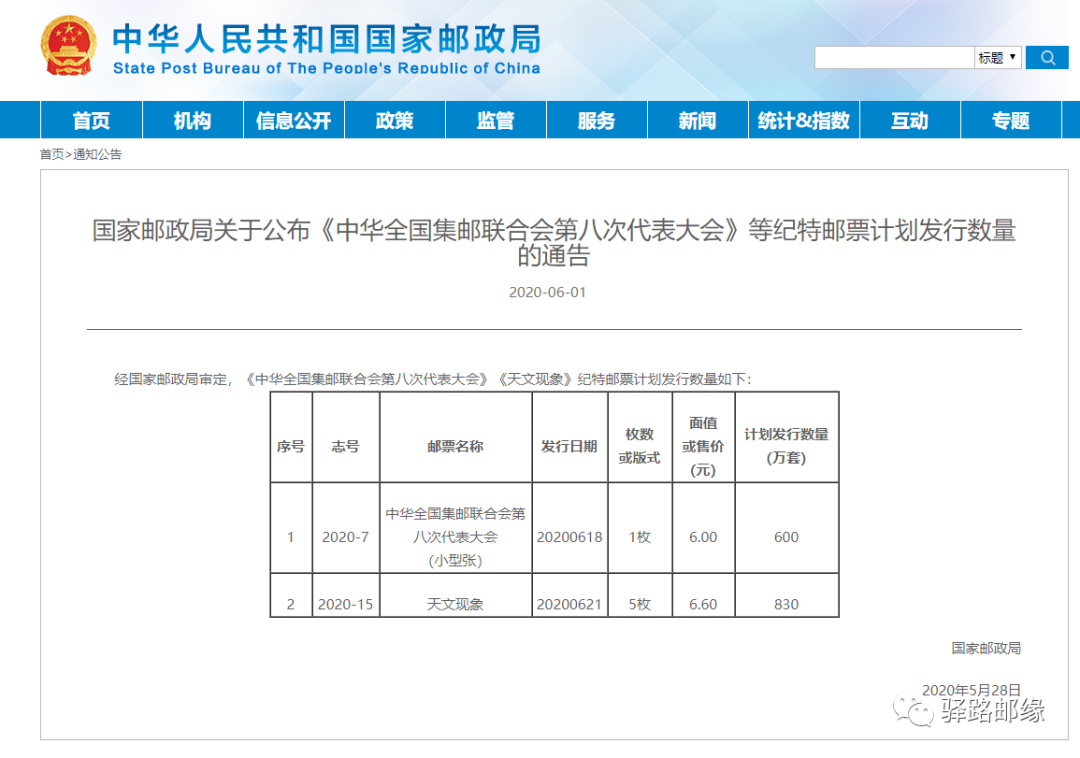Open the 互动 navigation menu item
The height and width of the screenshot is (758, 1080).
910,120
